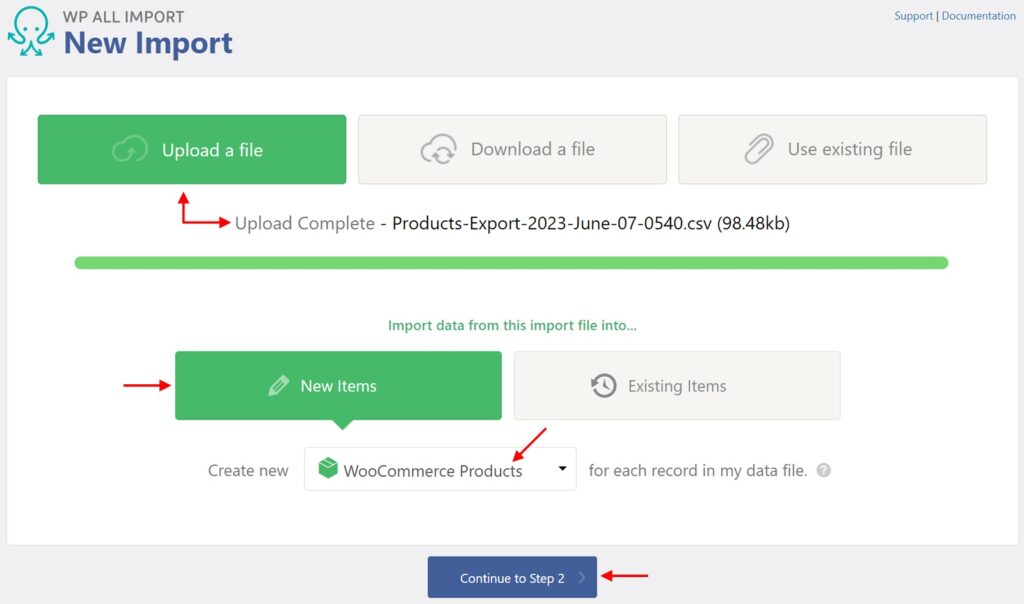
Task: Click the history clock icon on Existing Items
Action: (603, 385)
